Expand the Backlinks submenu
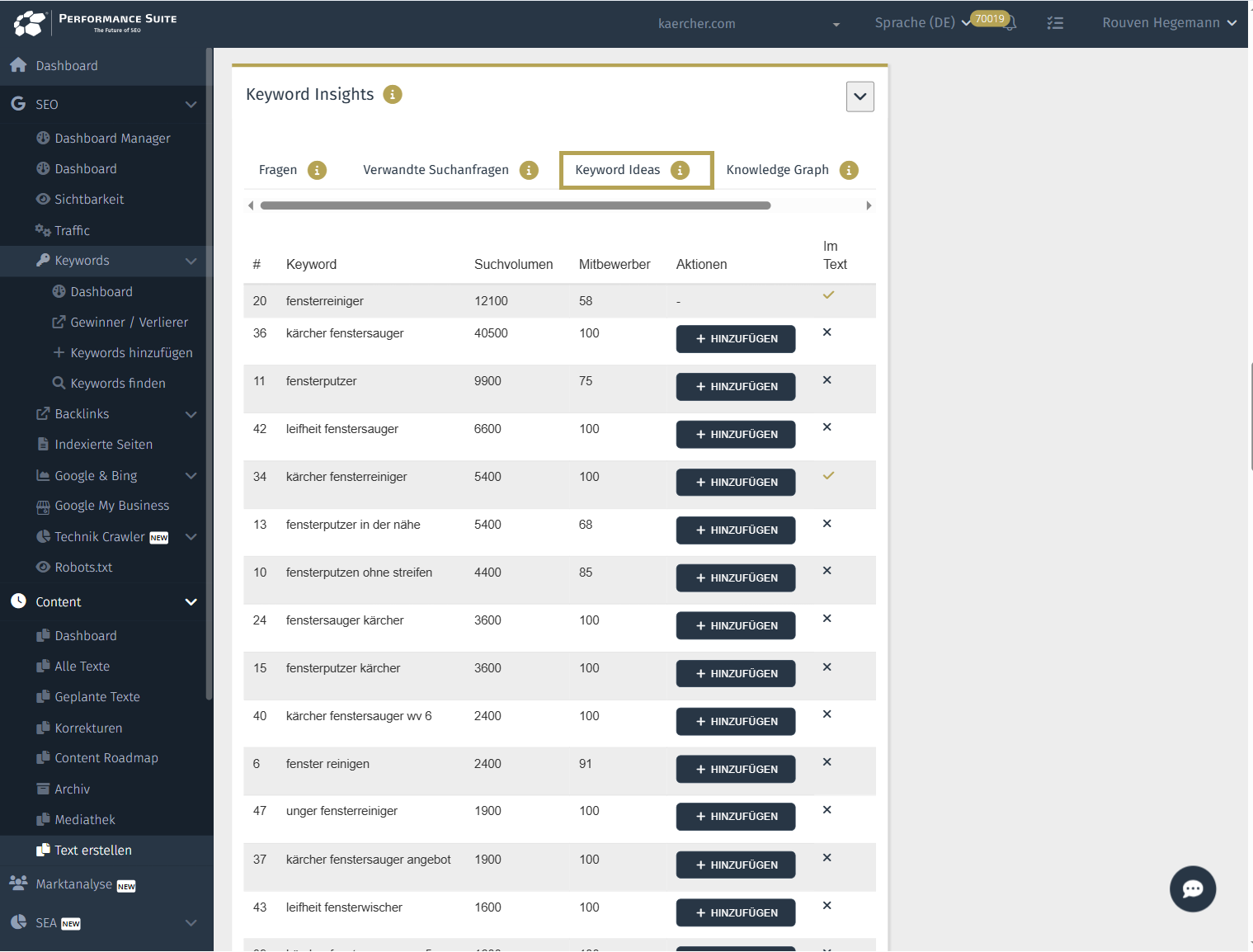Screen dimensions: 1253x952 pyautogui.click(x=191, y=414)
